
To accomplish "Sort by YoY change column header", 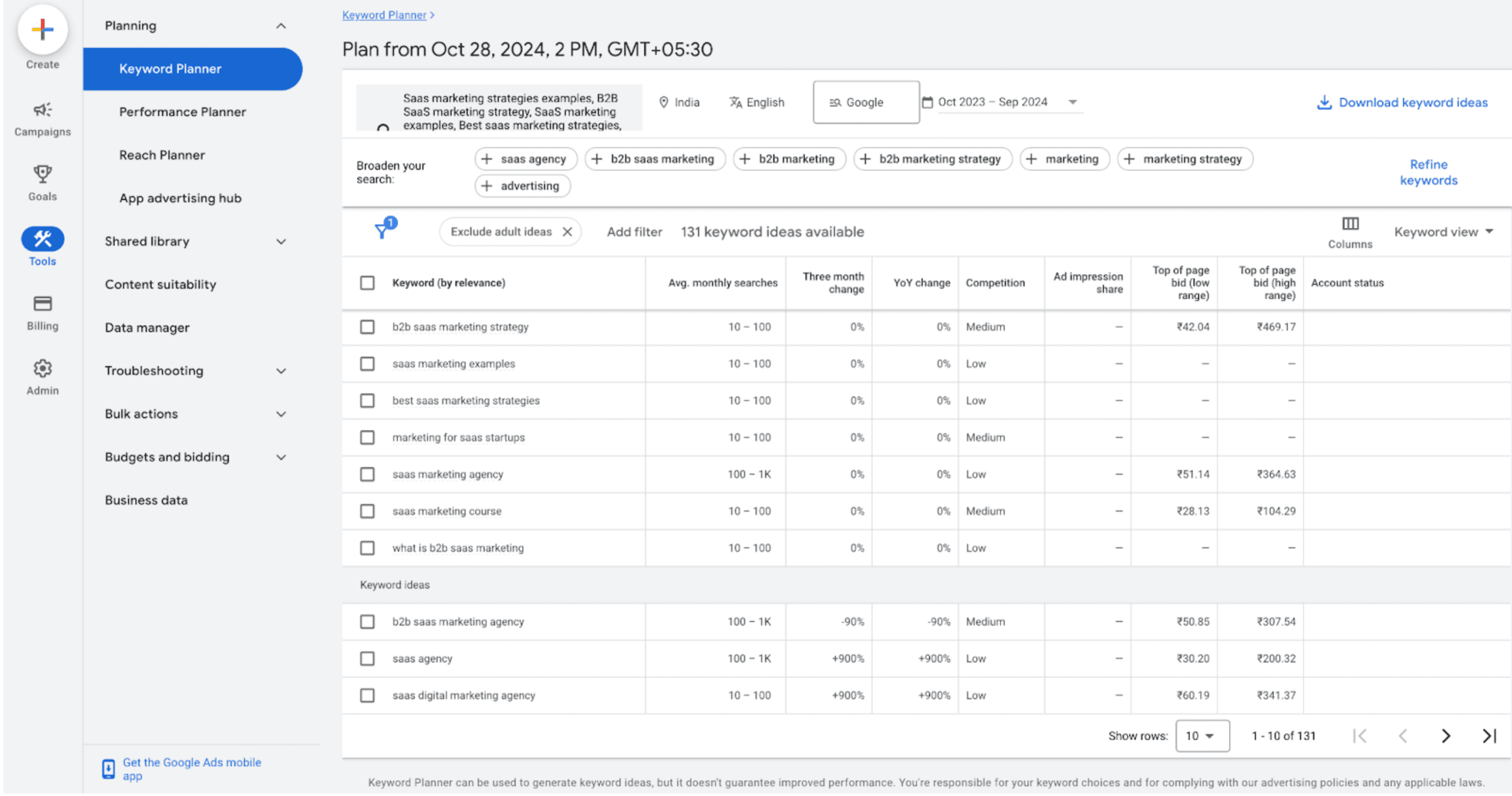I will (x=921, y=283).
